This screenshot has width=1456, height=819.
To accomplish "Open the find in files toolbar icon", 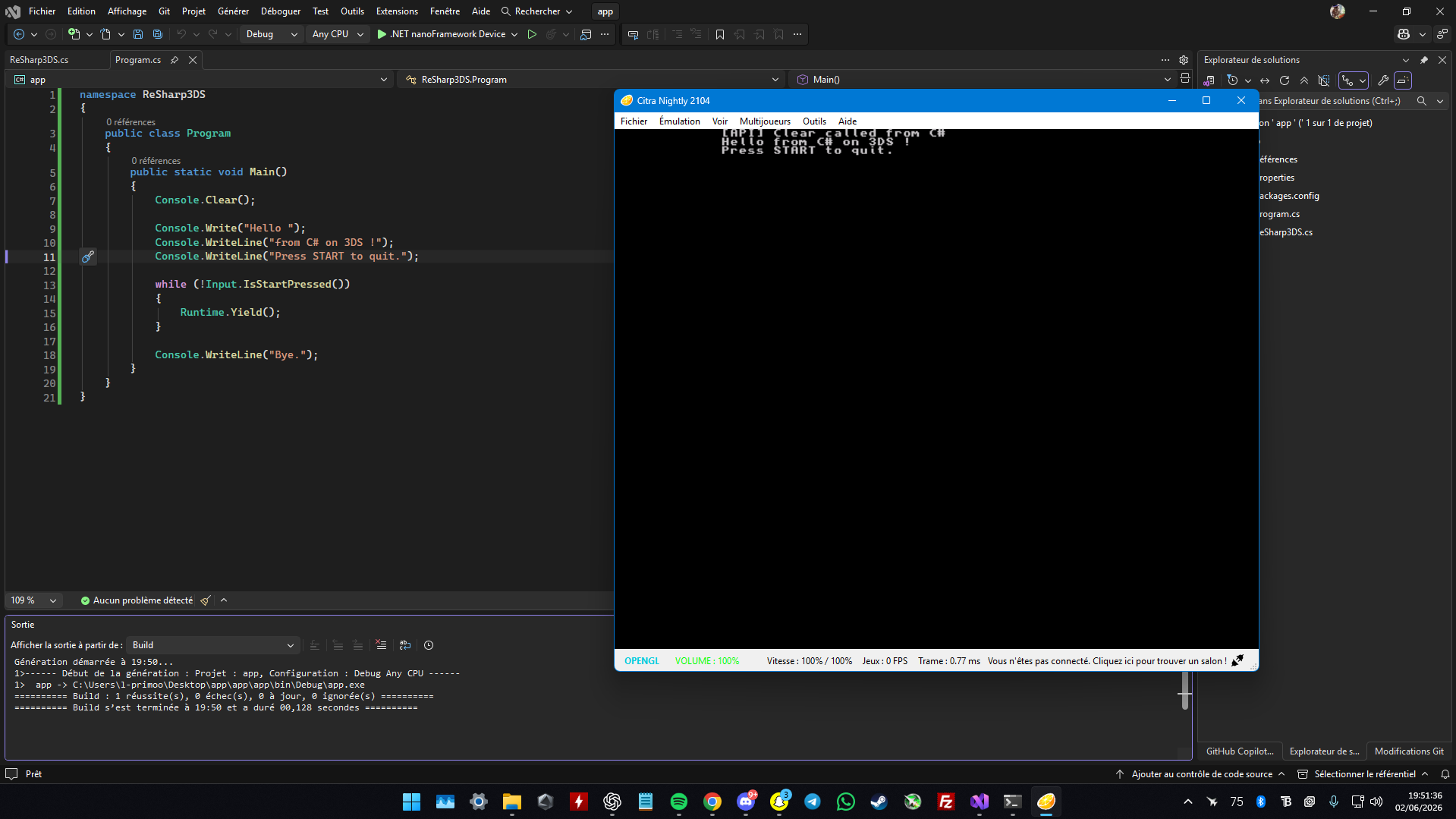I will [x=586, y=34].
